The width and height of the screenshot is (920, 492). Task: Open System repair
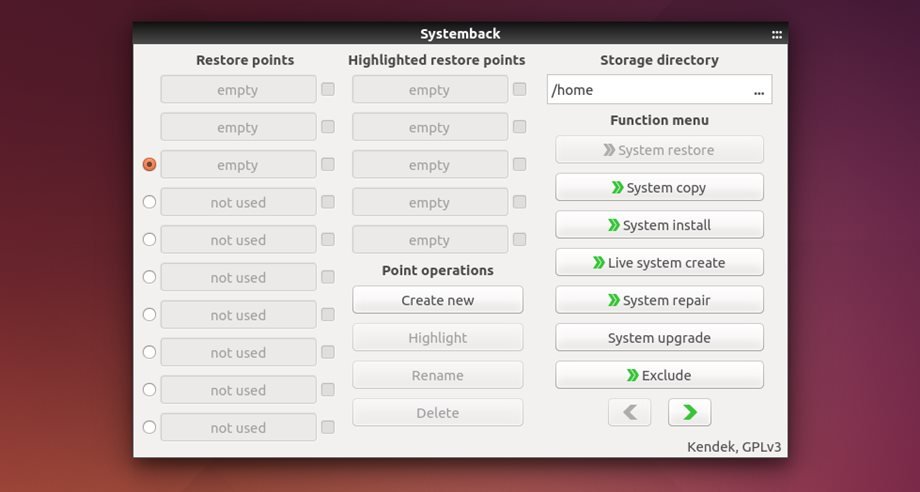(x=659, y=300)
